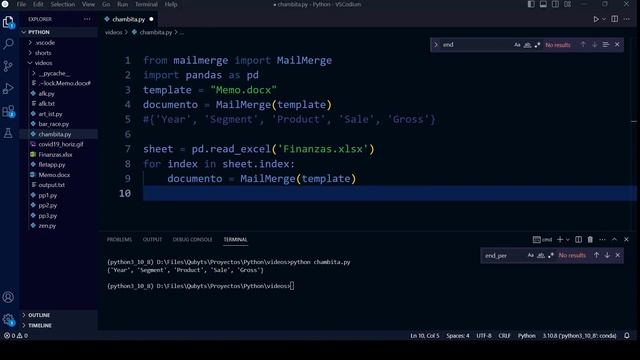
Task: Close the editor find widget
Action: tap(617, 44)
